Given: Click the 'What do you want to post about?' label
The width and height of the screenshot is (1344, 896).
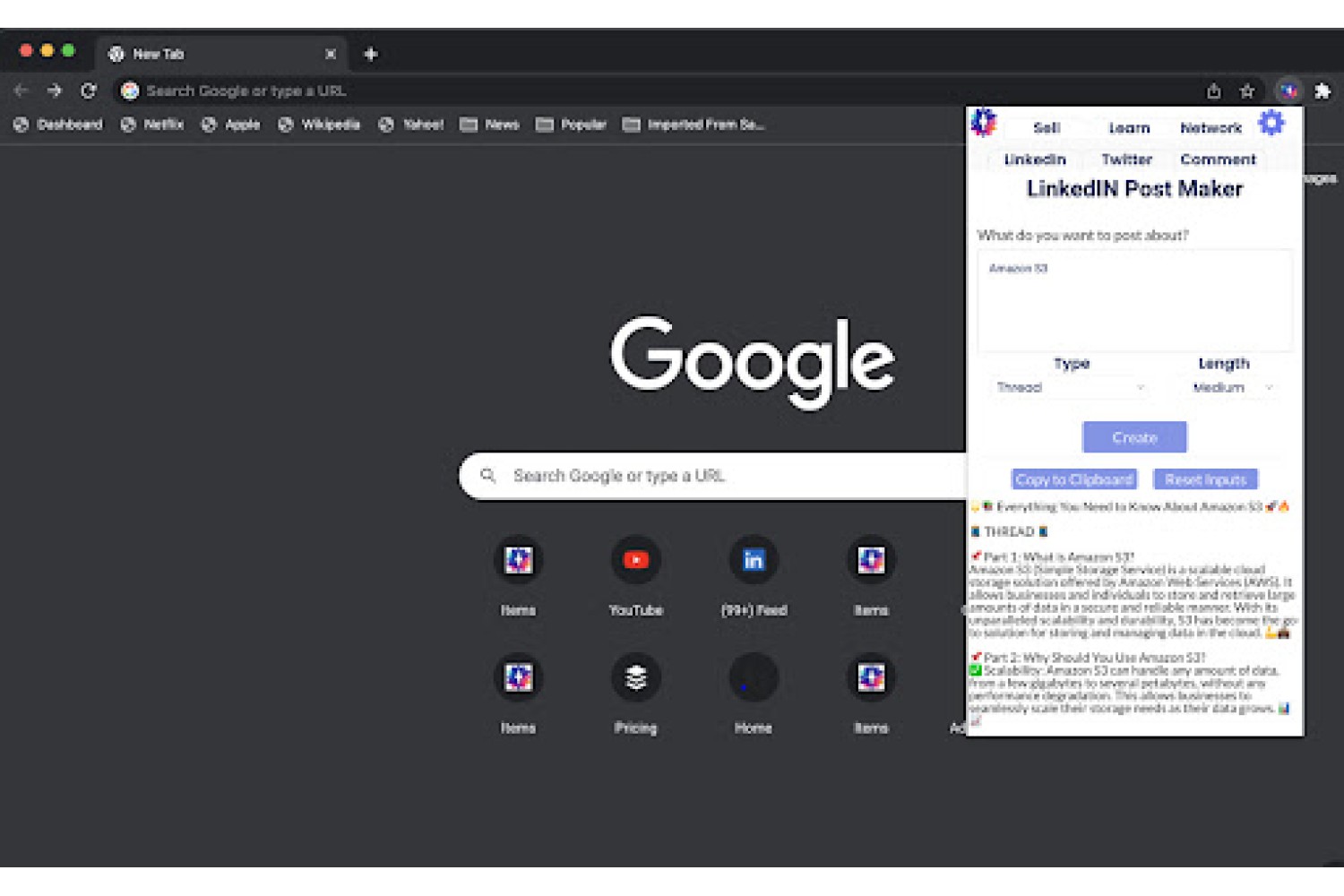Looking at the screenshot, I should (1082, 236).
